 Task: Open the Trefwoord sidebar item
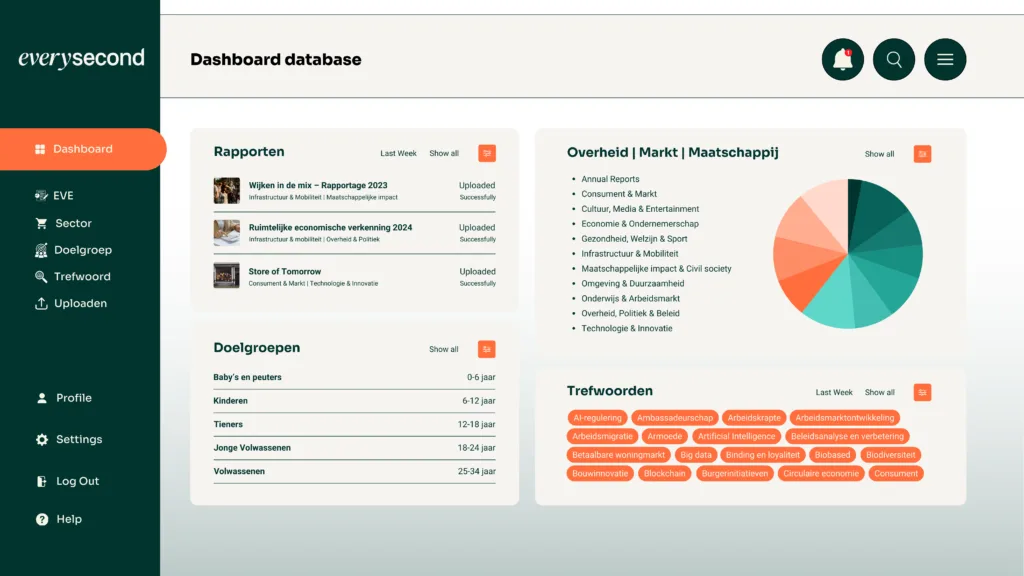click(82, 276)
